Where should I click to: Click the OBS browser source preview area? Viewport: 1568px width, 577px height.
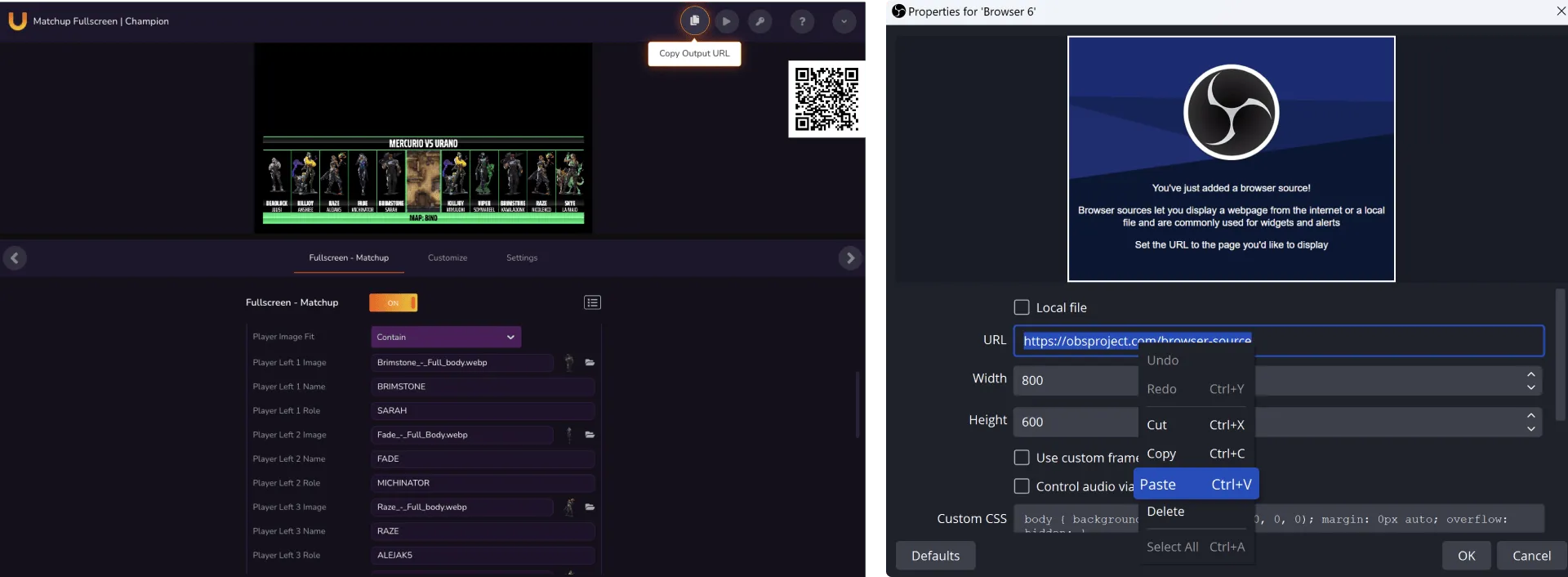click(1231, 159)
